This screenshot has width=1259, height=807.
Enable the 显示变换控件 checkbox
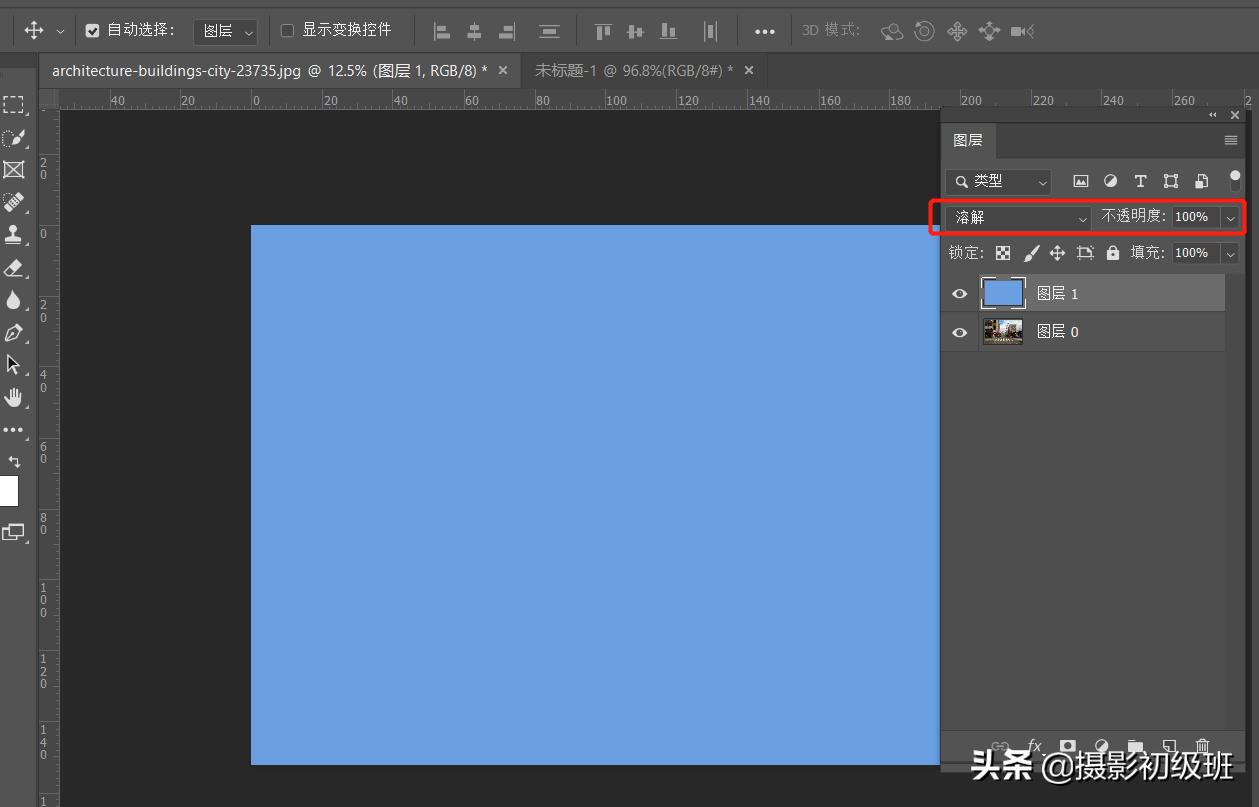tap(287, 31)
